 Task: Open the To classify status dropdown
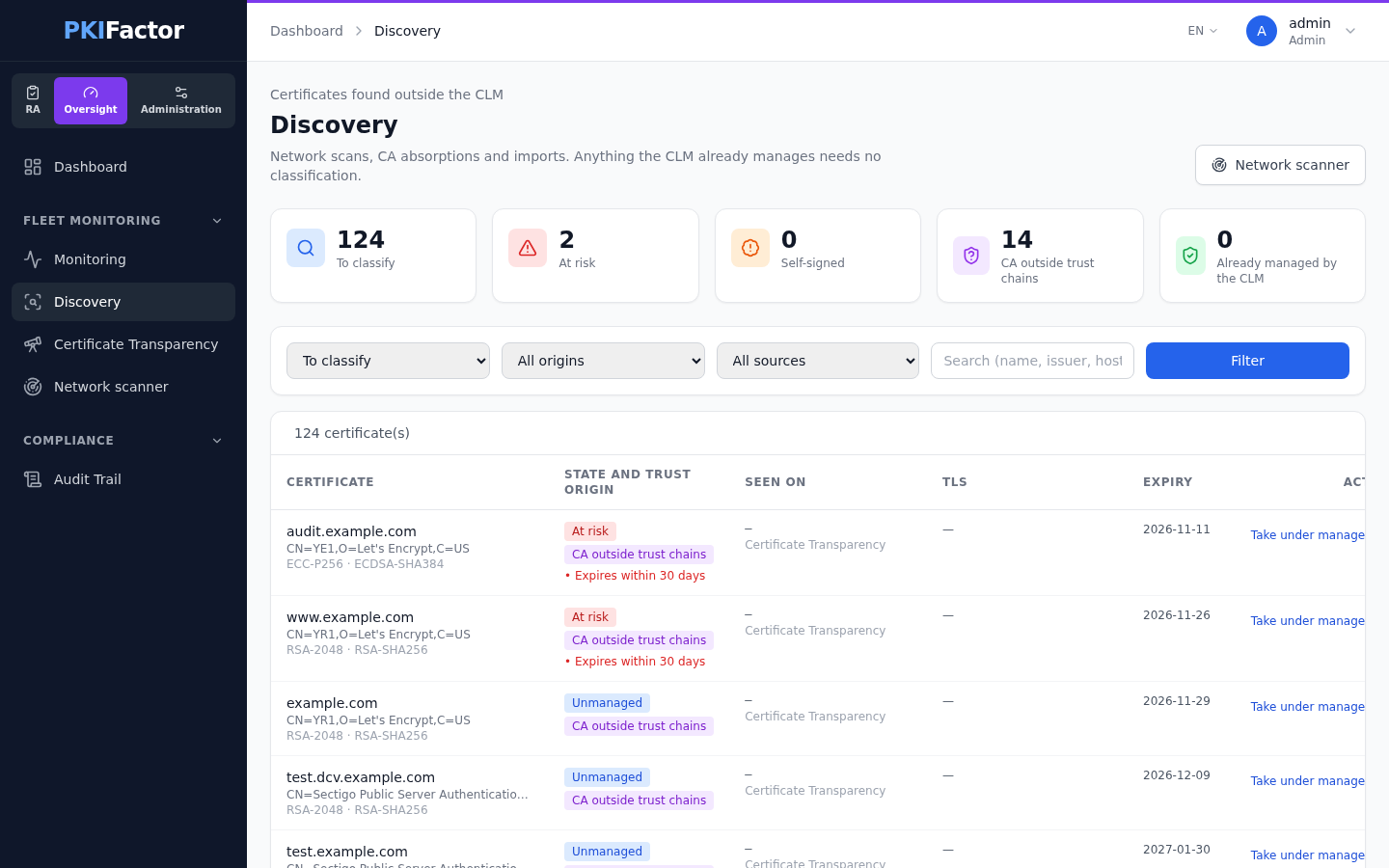tap(388, 361)
